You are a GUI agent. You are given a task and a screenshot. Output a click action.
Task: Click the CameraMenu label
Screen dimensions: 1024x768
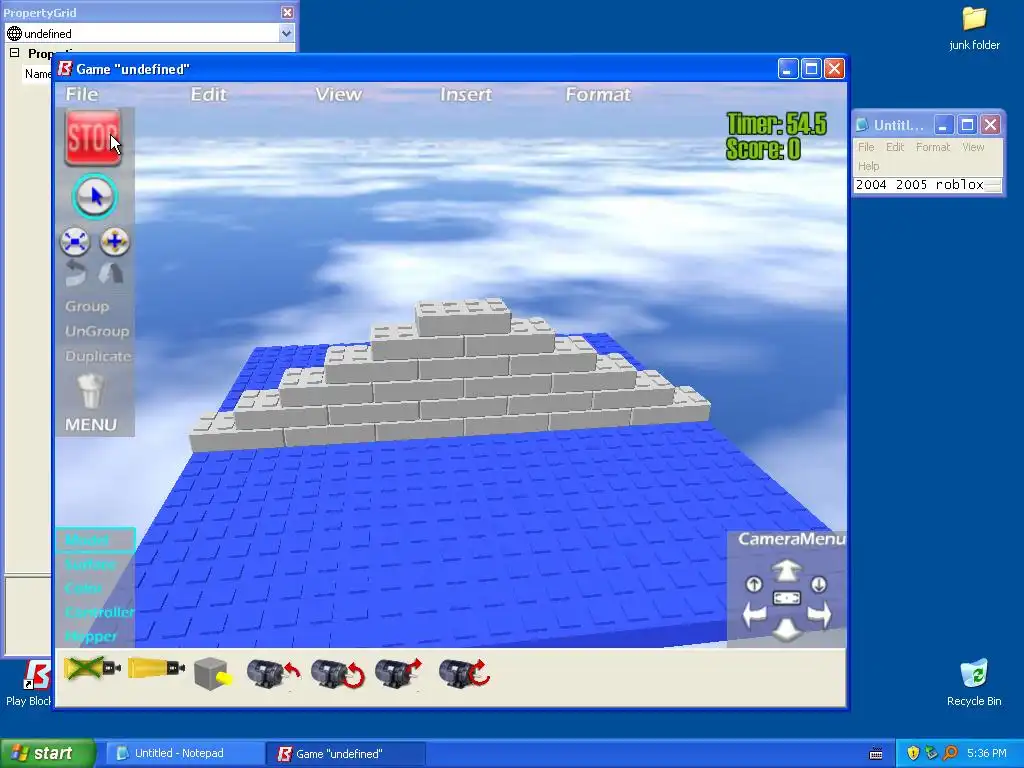[x=791, y=539]
